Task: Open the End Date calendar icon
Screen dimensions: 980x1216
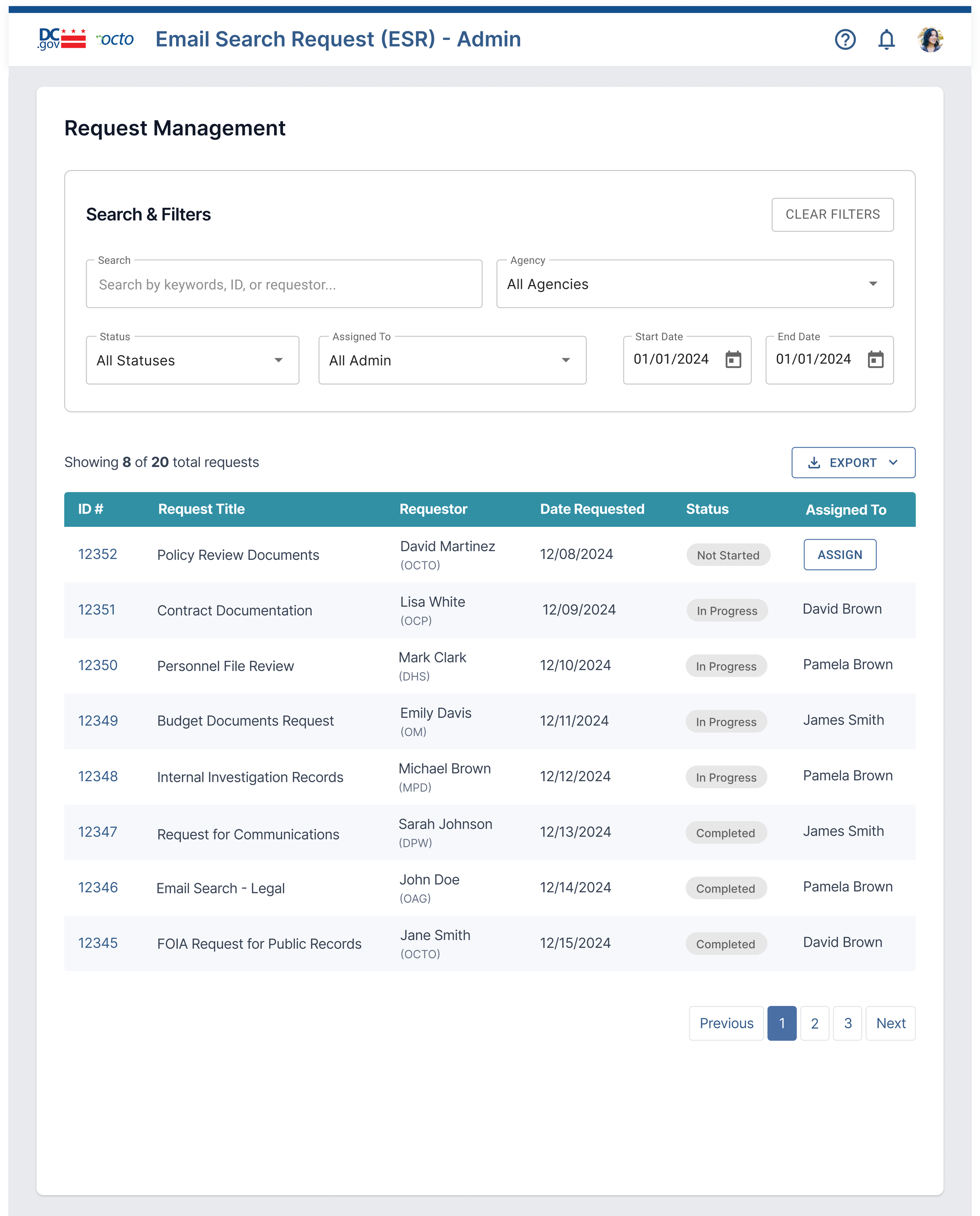Action: (x=875, y=359)
